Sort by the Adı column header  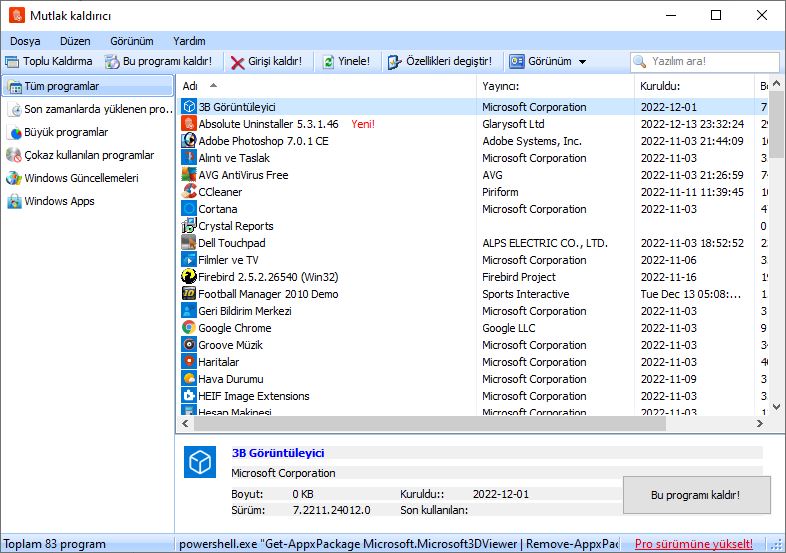[x=326, y=86]
